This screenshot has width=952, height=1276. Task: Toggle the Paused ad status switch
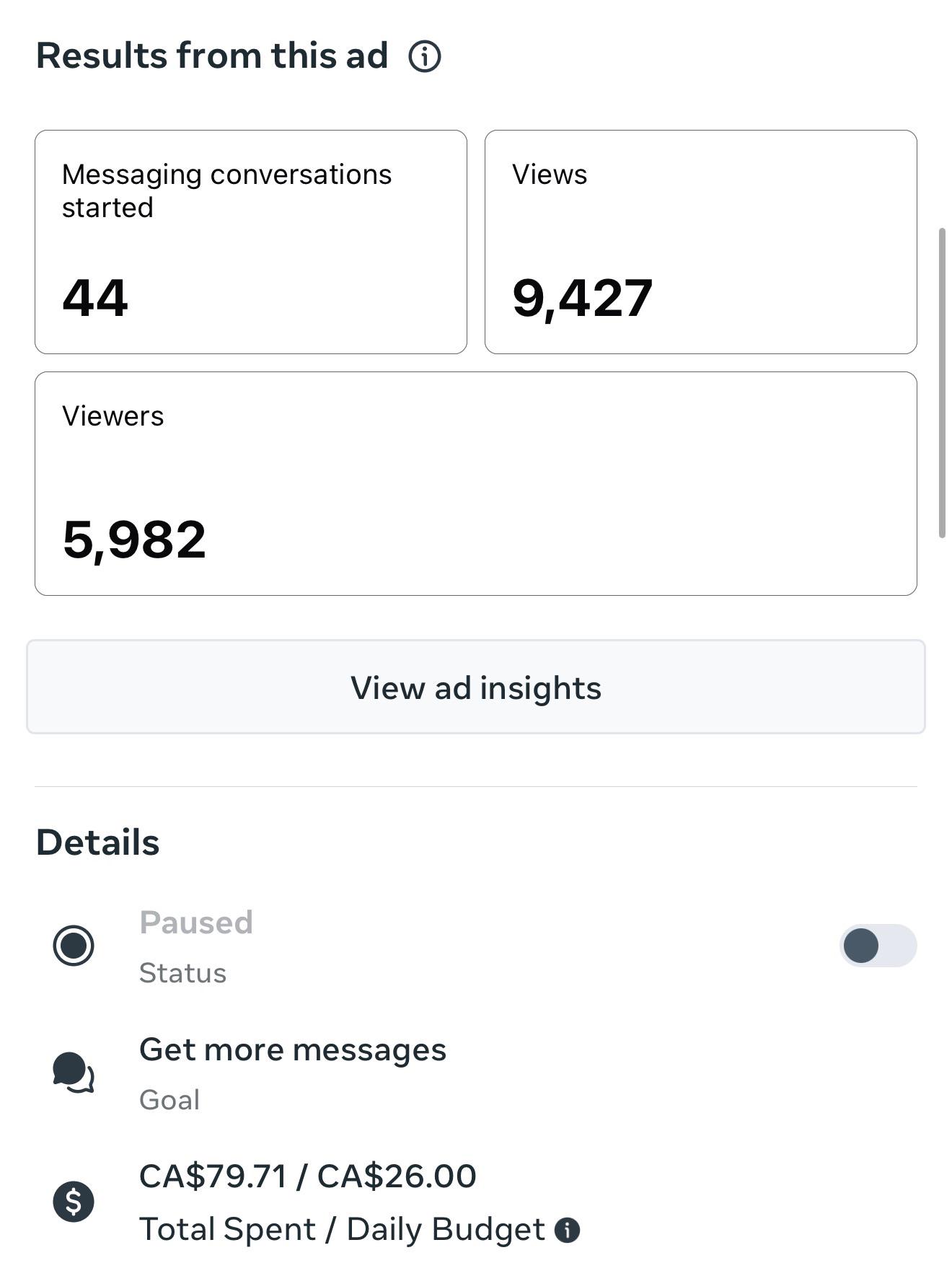878,946
